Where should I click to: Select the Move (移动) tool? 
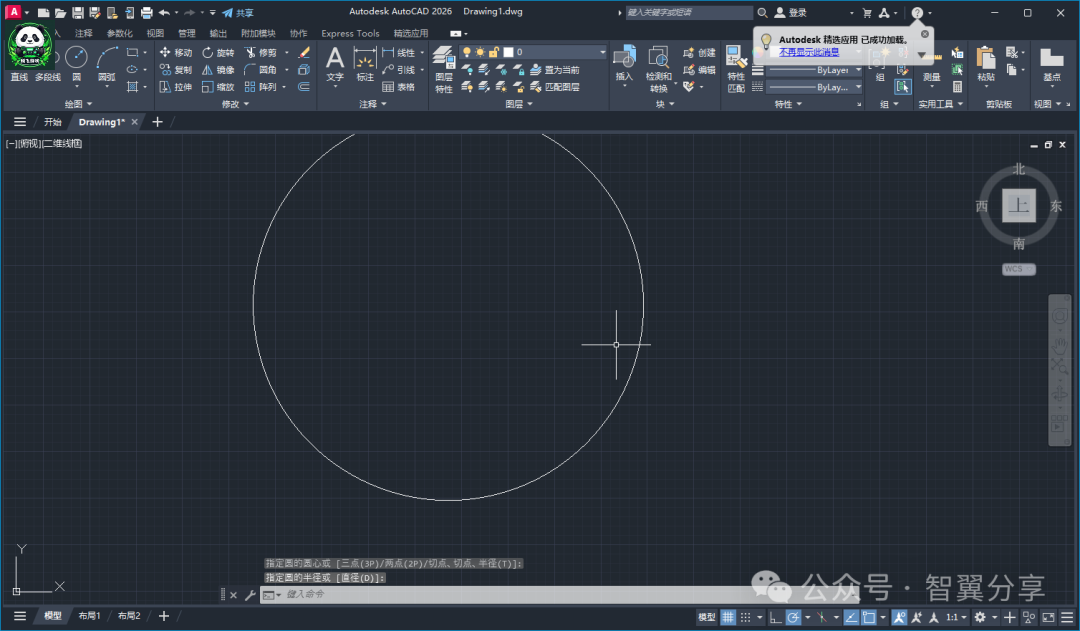coord(176,53)
